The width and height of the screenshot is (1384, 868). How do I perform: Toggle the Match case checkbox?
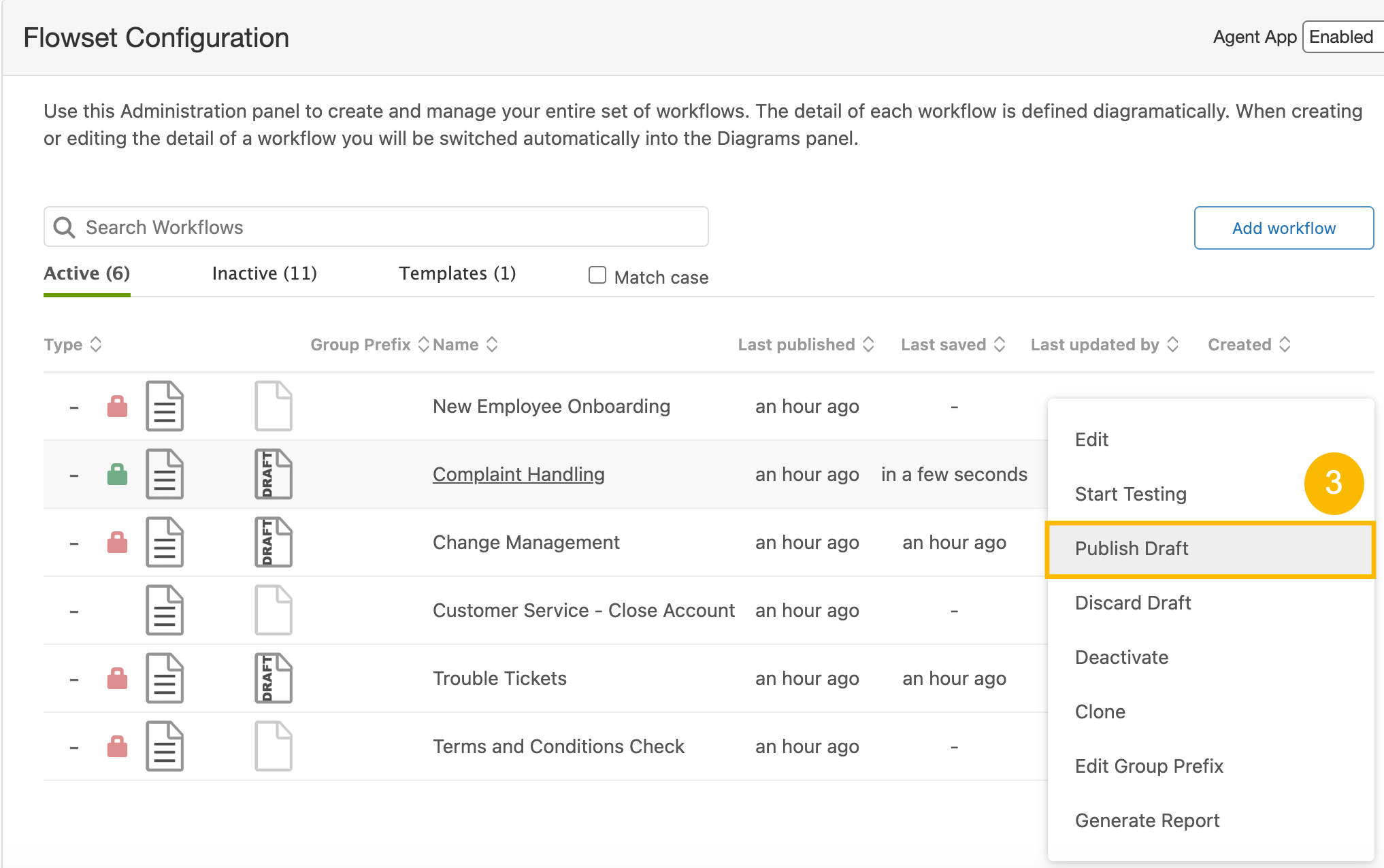click(x=597, y=275)
